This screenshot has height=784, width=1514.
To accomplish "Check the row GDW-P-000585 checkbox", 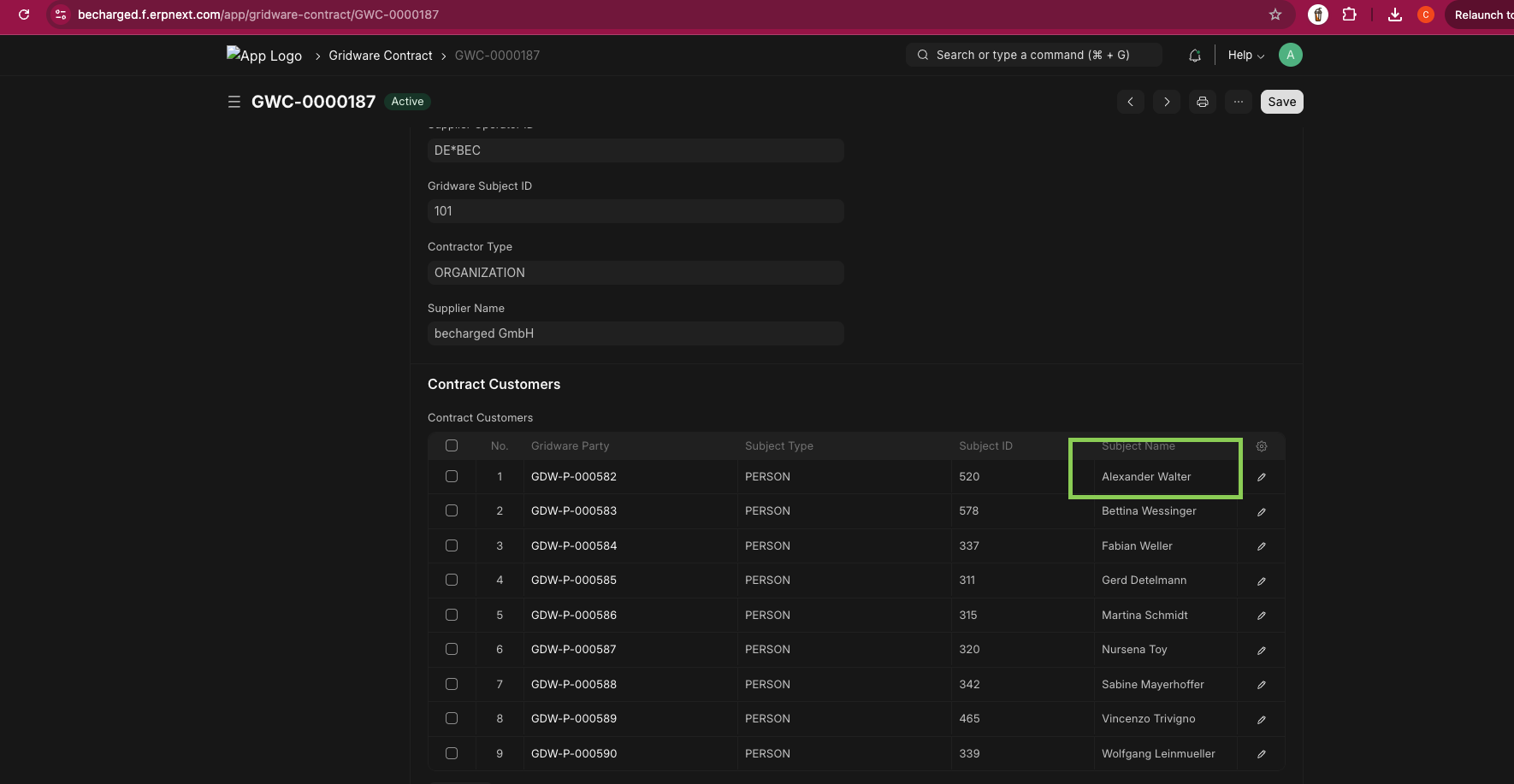I will (452, 580).
